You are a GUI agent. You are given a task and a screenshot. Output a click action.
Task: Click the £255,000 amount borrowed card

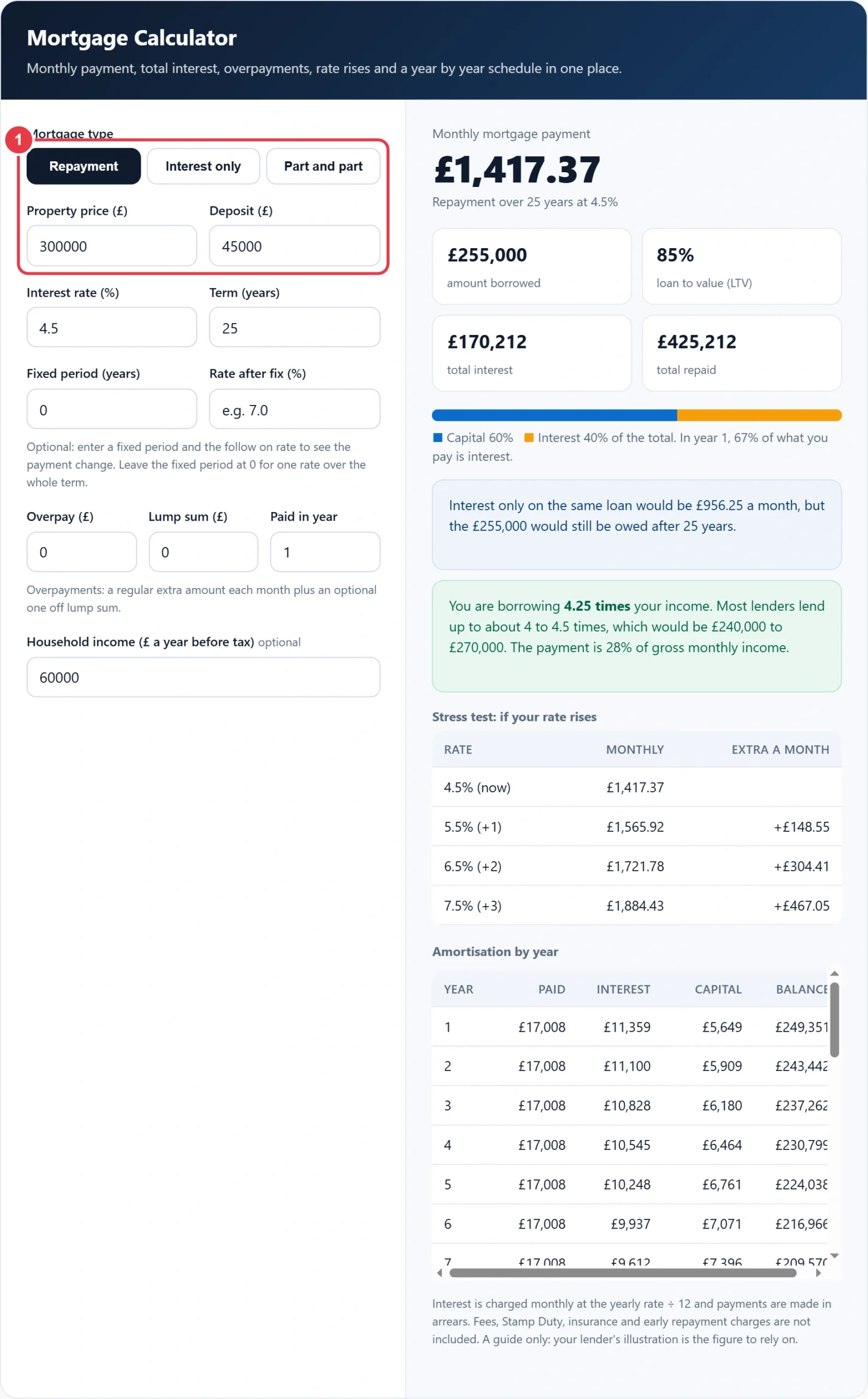click(532, 267)
